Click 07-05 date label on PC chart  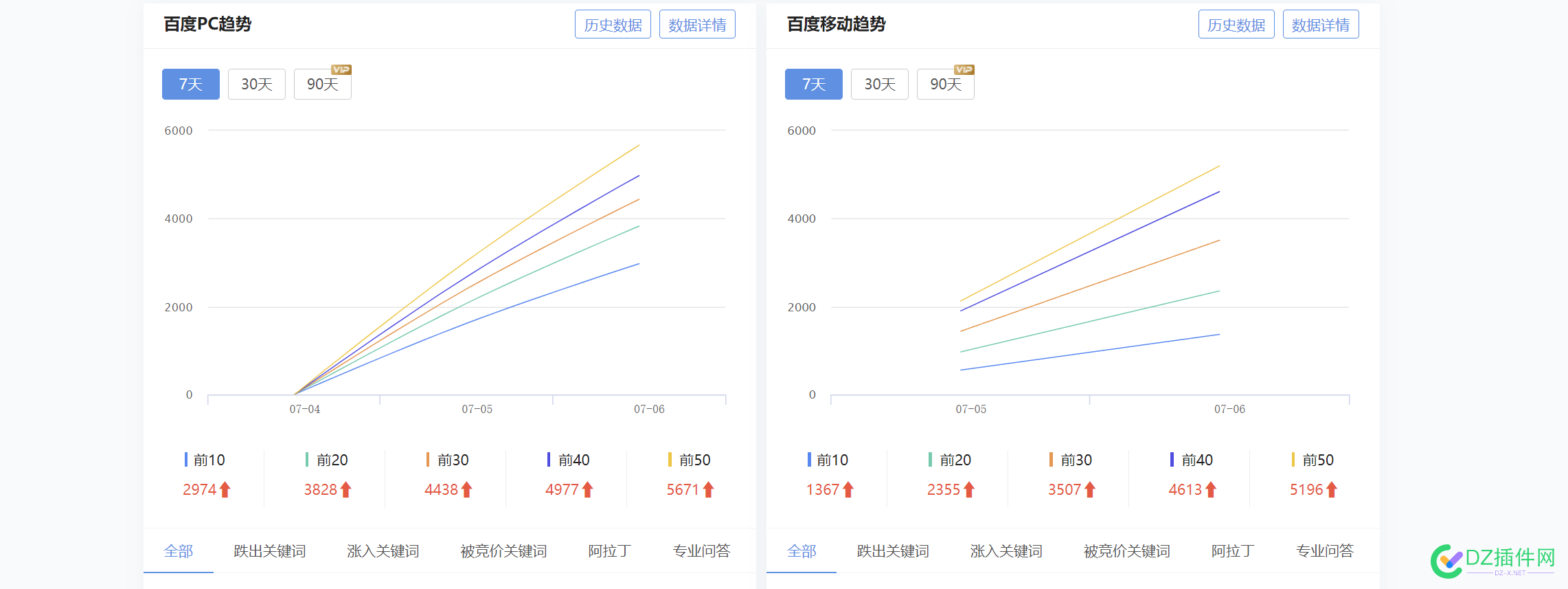477,409
